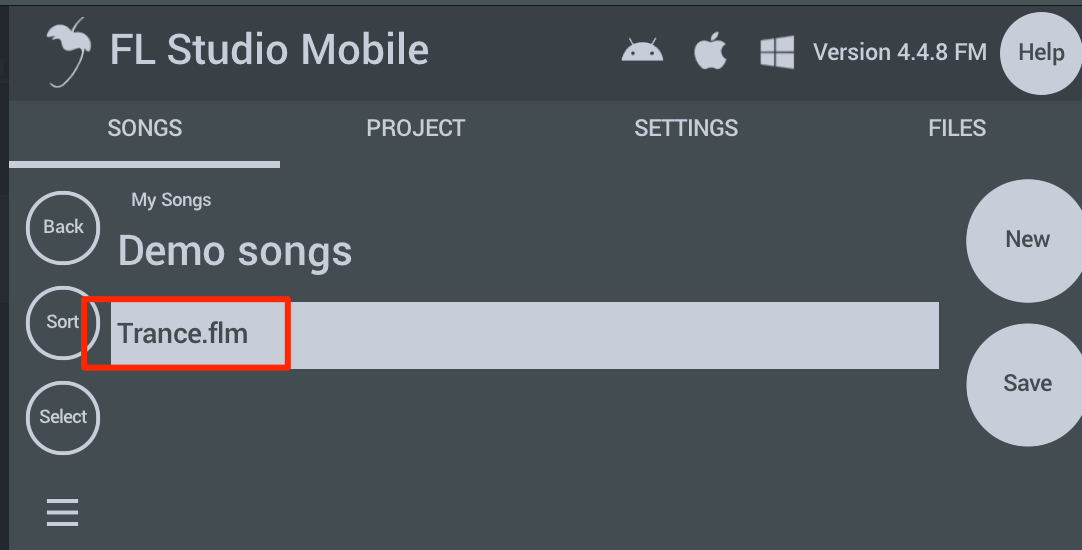The width and height of the screenshot is (1082, 550).
Task: Click the Android robot icon
Action: point(642,51)
